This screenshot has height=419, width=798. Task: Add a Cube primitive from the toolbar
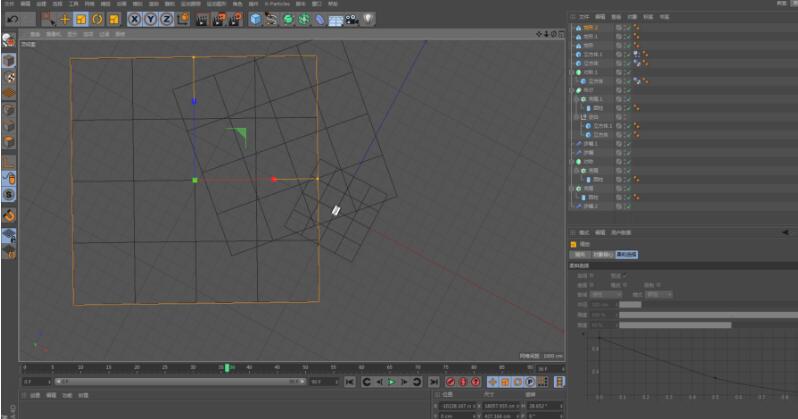255,18
